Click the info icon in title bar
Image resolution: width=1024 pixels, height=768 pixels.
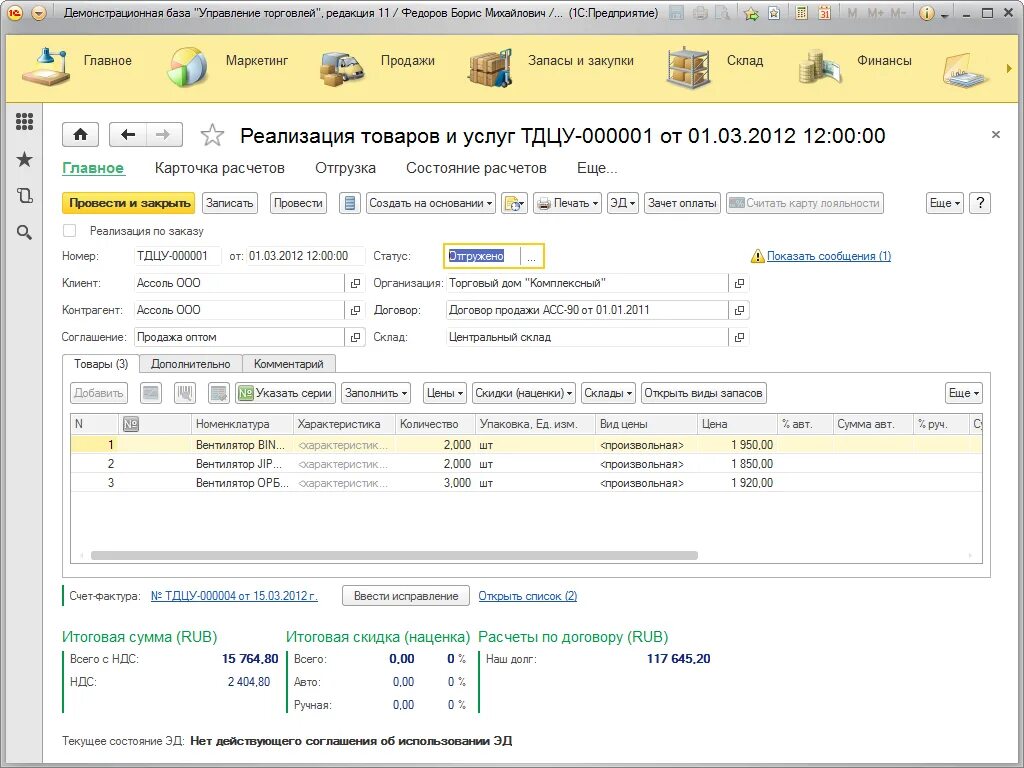tap(926, 13)
